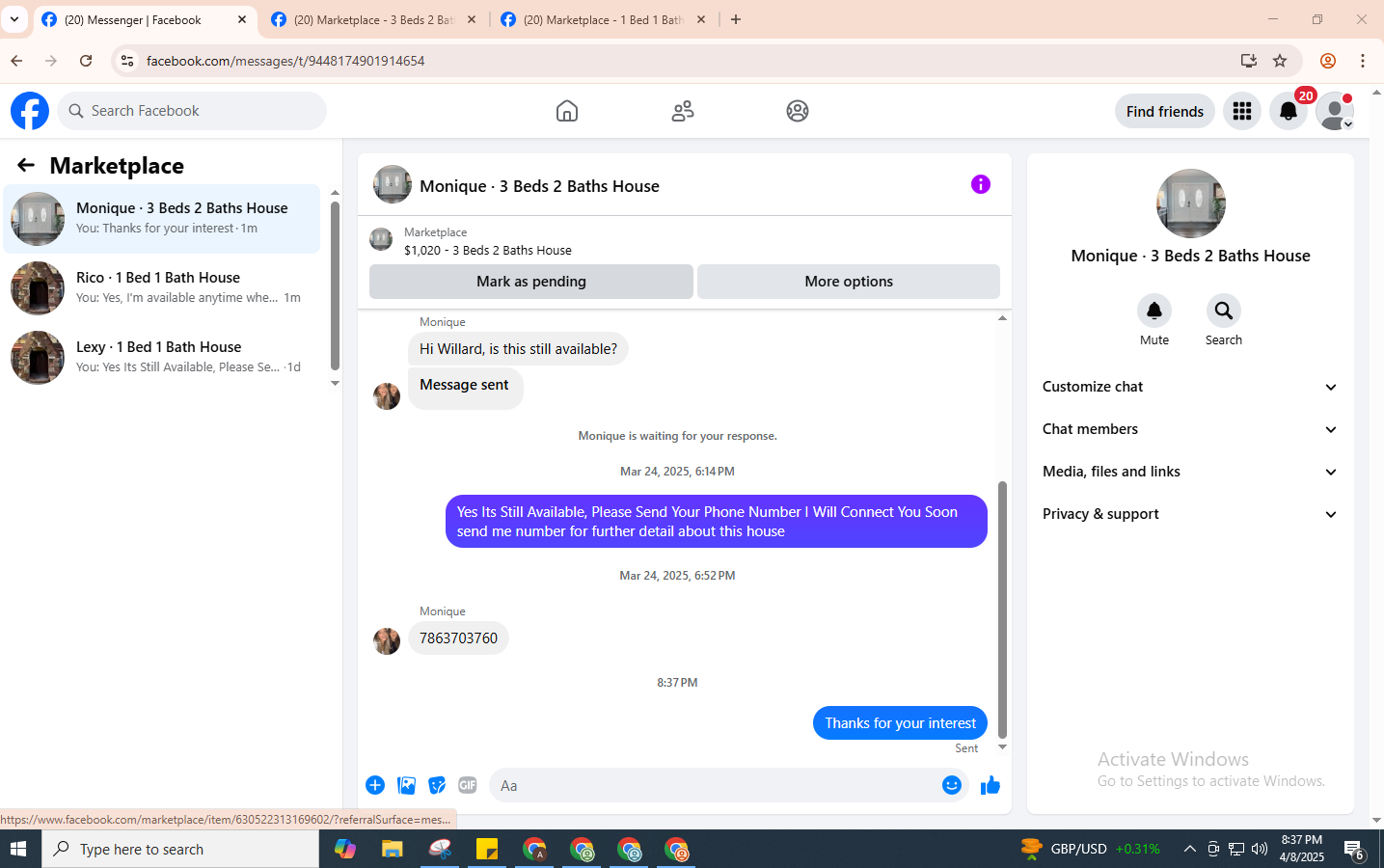
Task: Switch to Marketplace 3 Beds 2 Baths tab
Action: coord(374,19)
